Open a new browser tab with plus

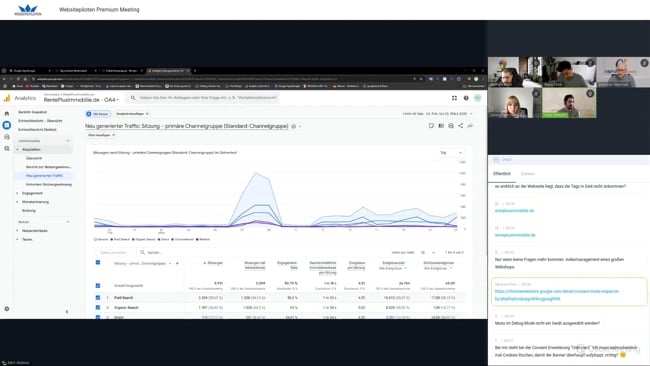tap(194, 71)
